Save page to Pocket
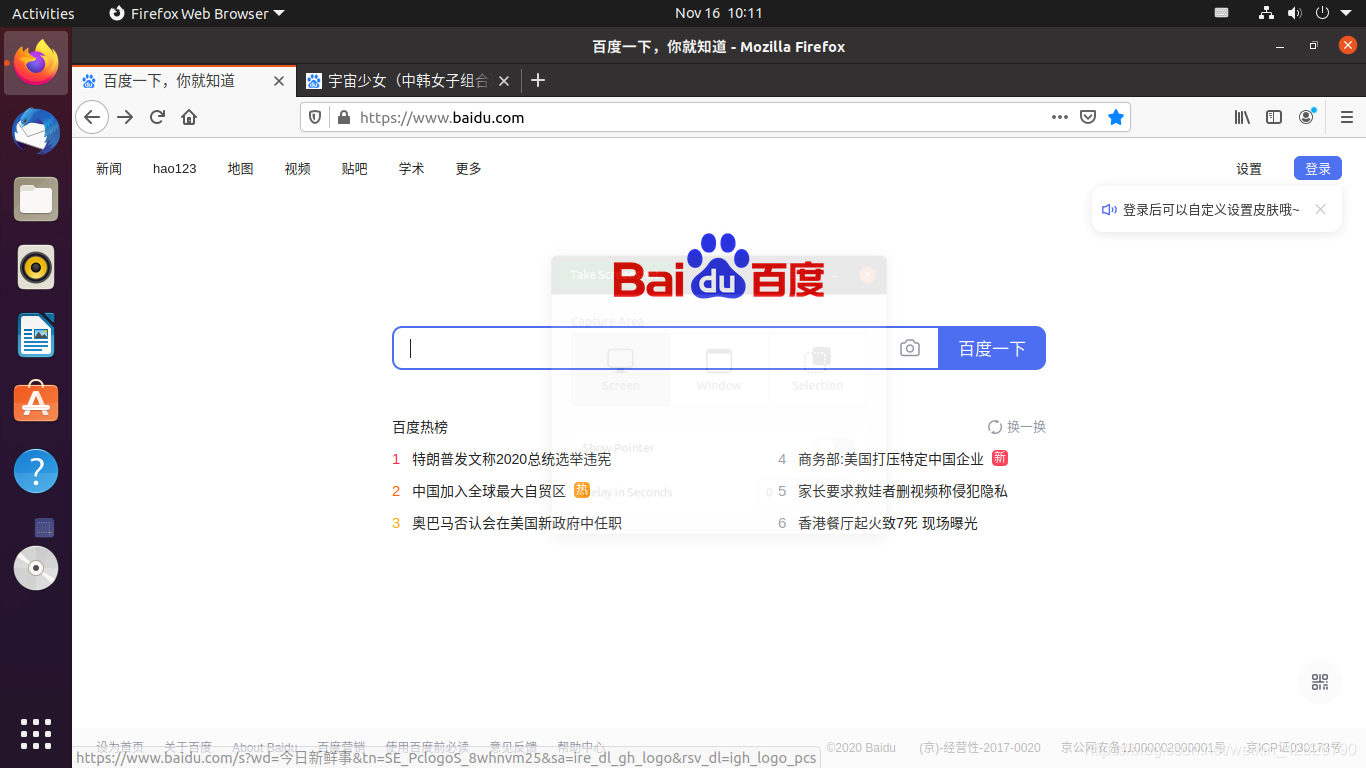The width and height of the screenshot is (1366, 768). pyautogui.click(x=1088, y=117)
